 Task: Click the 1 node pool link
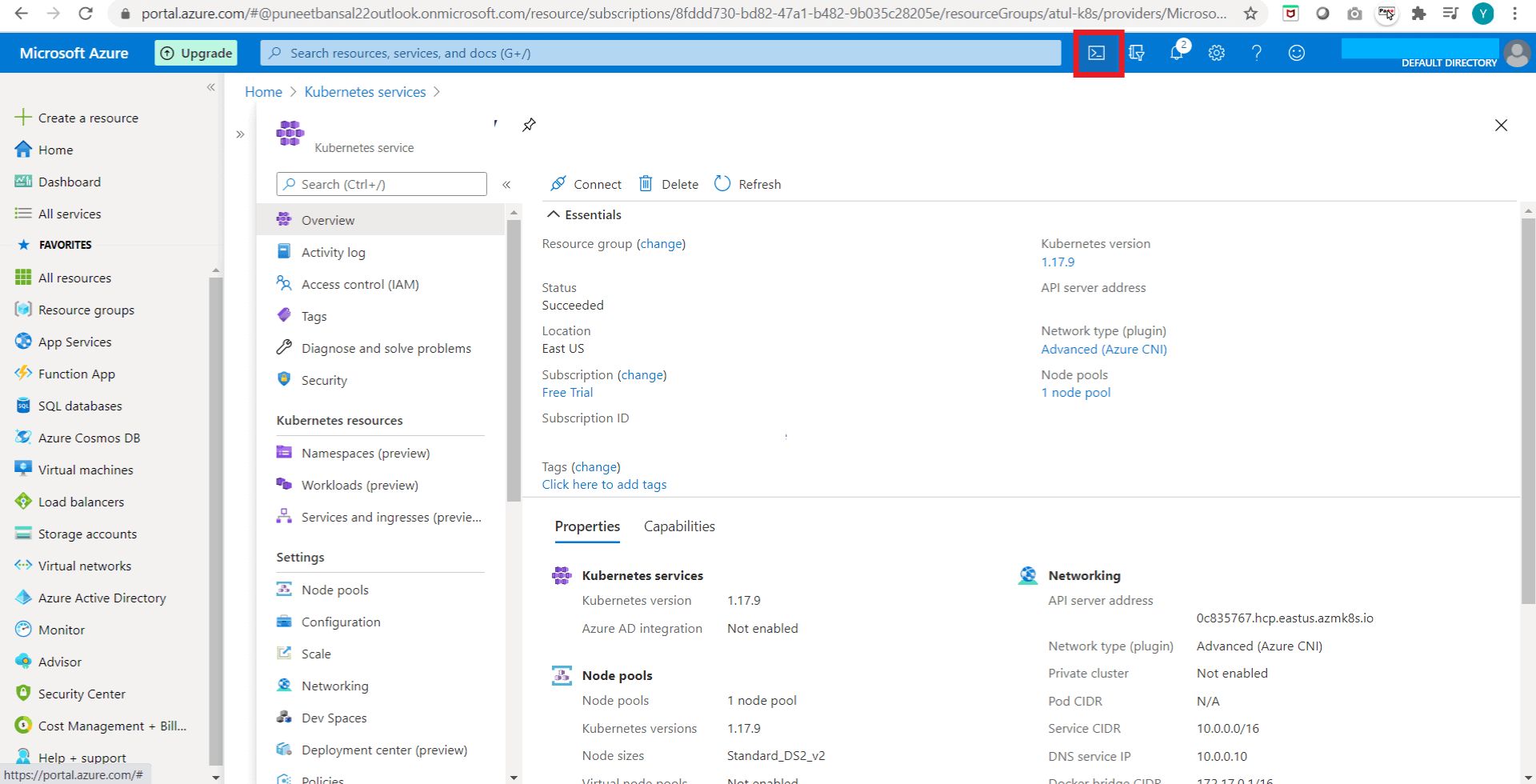coord(1075,392)
